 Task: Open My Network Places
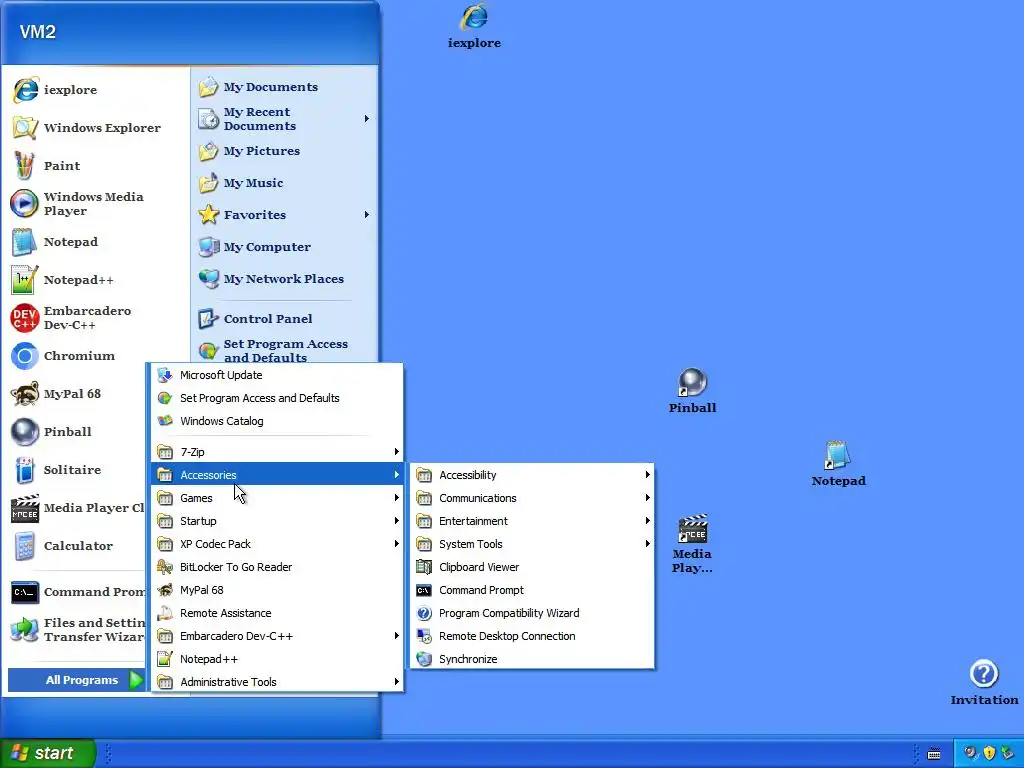coord(284,279)
